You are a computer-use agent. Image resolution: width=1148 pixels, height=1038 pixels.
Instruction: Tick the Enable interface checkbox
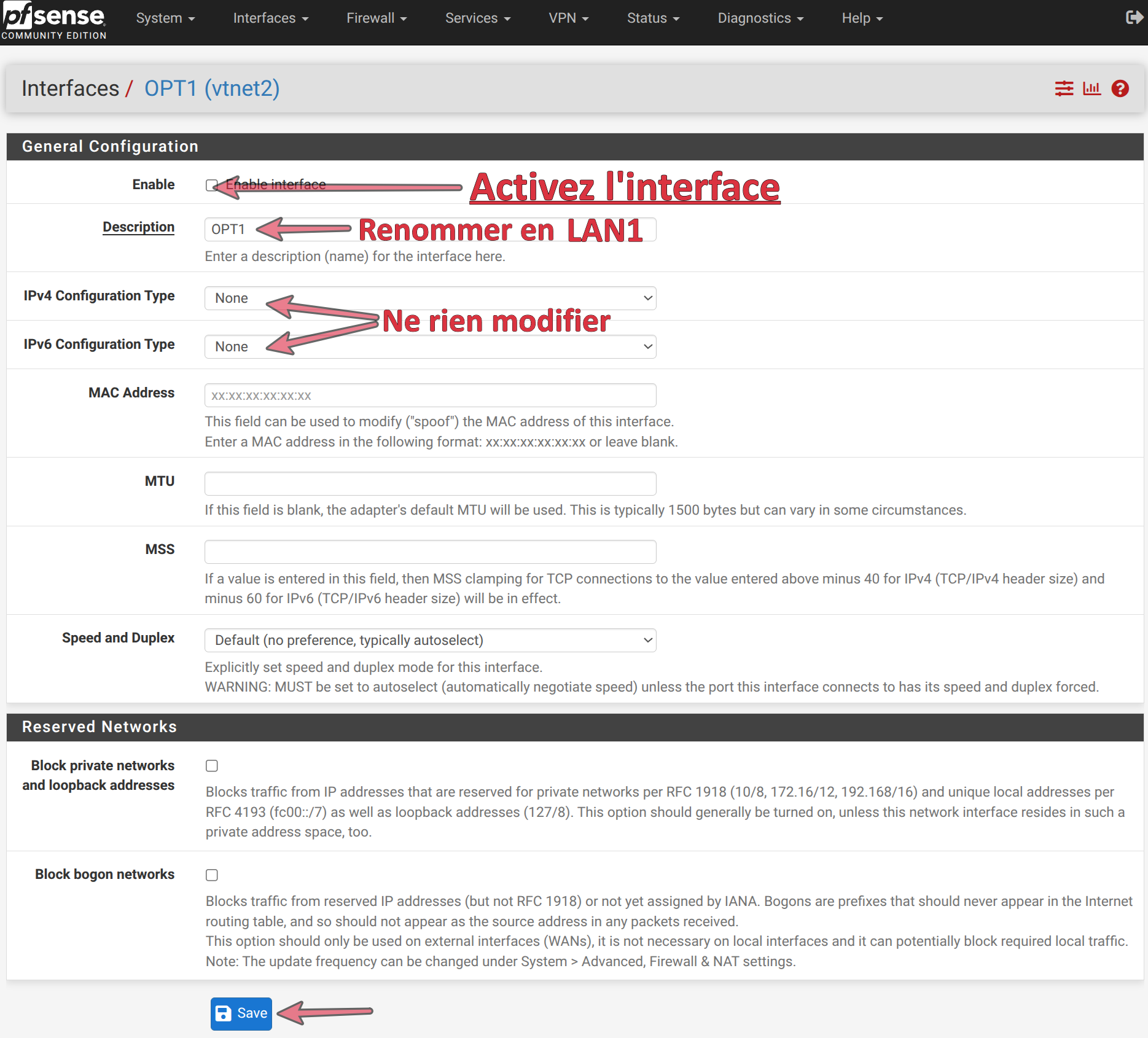click(211, 185)
